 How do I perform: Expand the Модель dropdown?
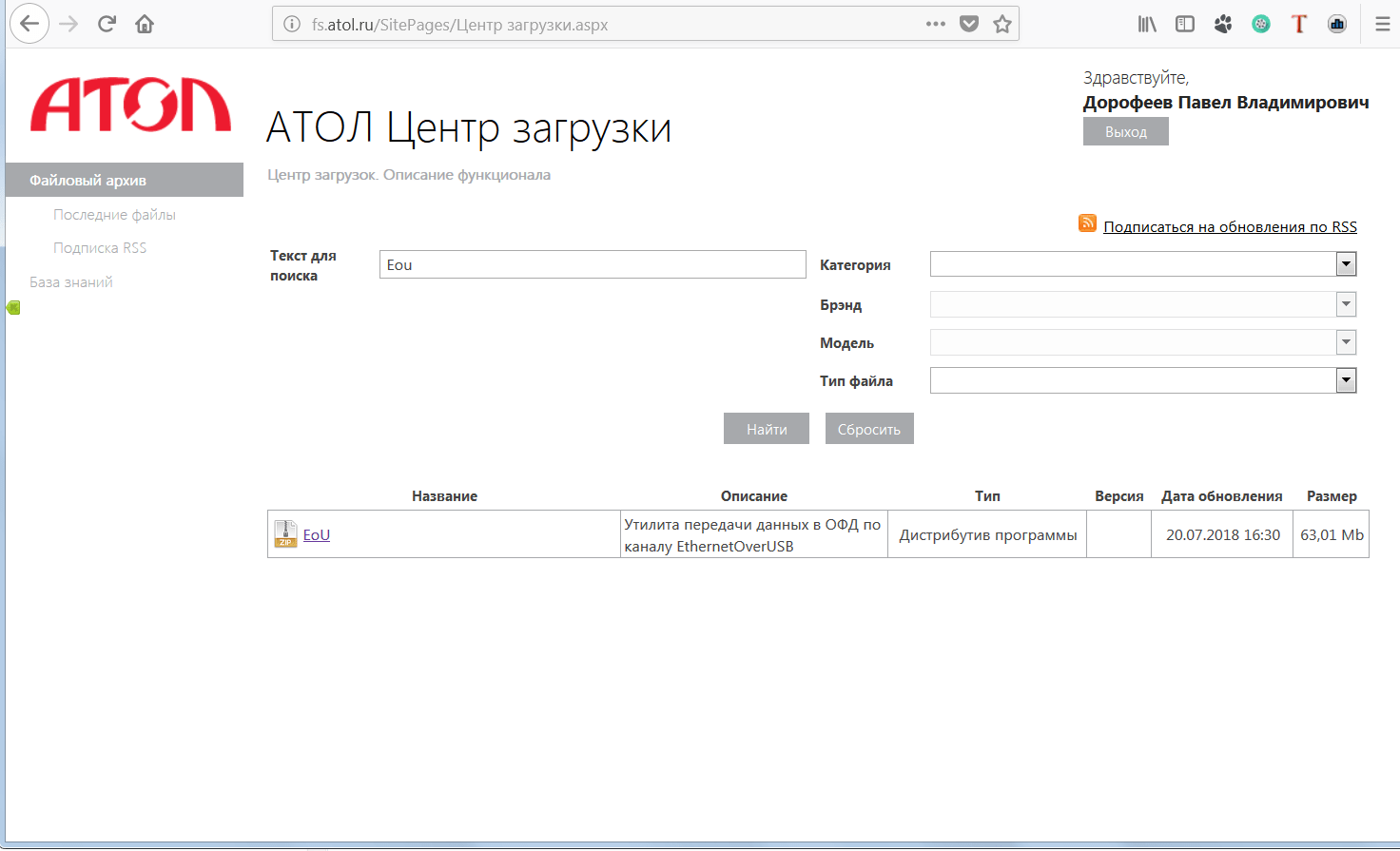tap(1346, 342)
